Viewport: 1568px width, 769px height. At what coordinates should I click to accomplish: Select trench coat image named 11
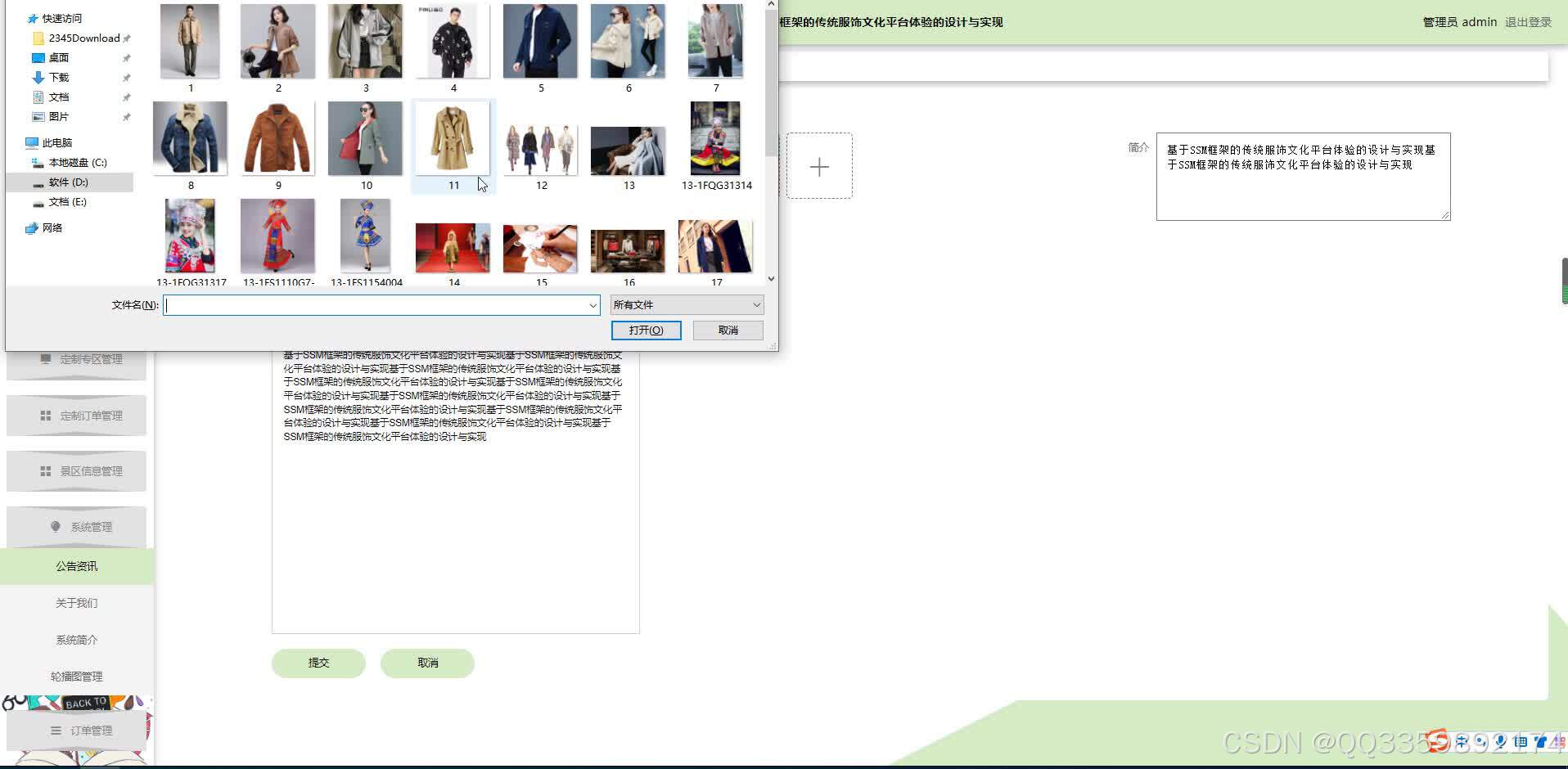point(453,138)
